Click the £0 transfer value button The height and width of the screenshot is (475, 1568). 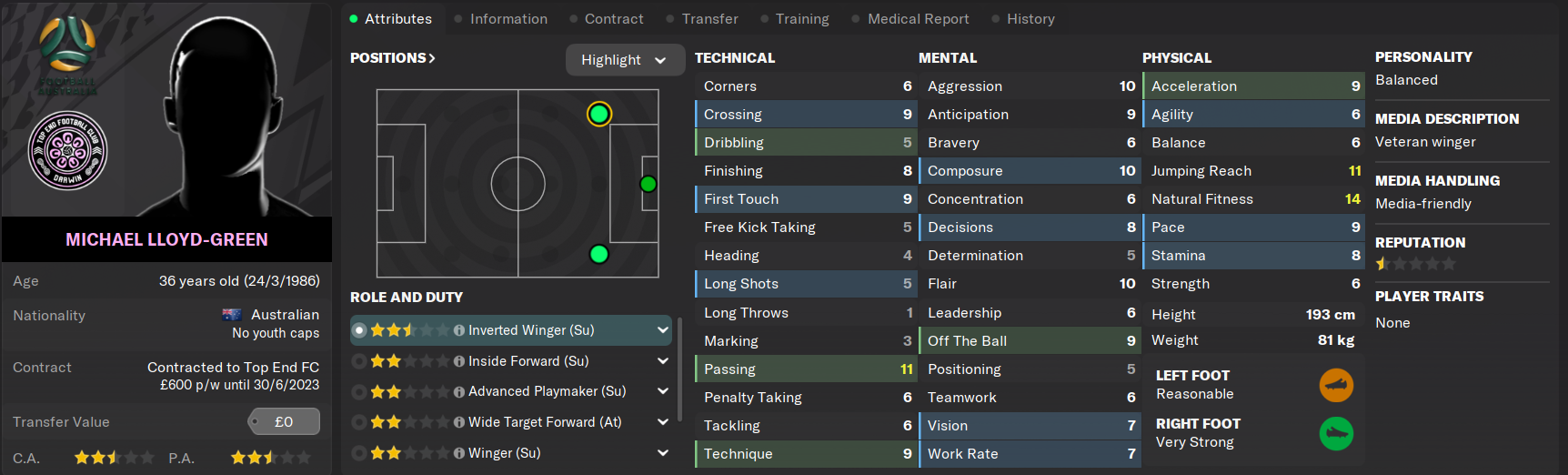point(284,421)
